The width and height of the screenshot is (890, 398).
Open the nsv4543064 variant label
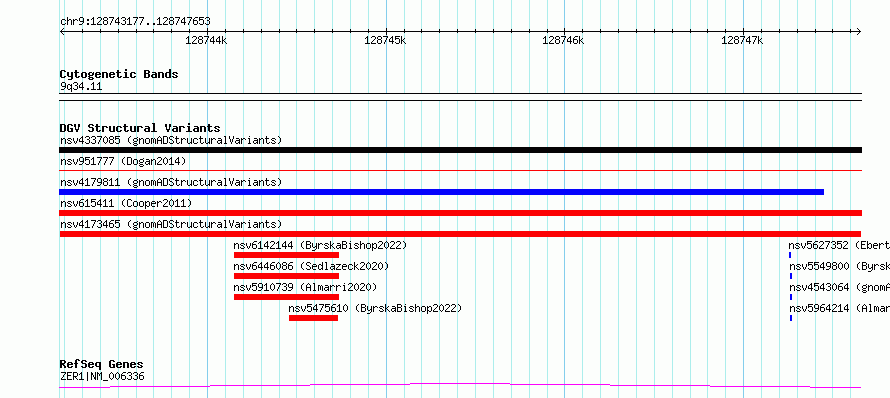pos(839,287)
